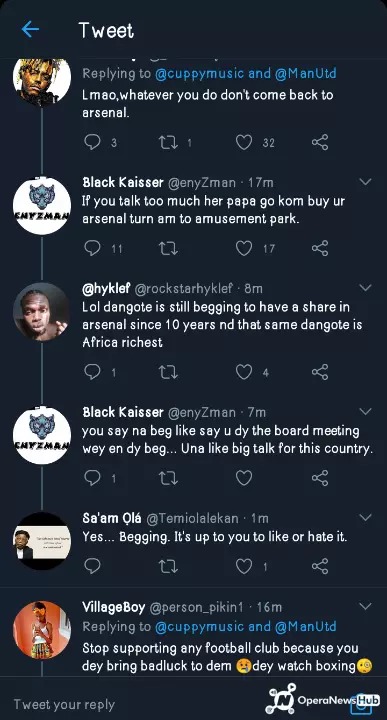Open chevron menu on VillageBoy's tweet
This screenshot has width=387, height=720.
point(365,607)
